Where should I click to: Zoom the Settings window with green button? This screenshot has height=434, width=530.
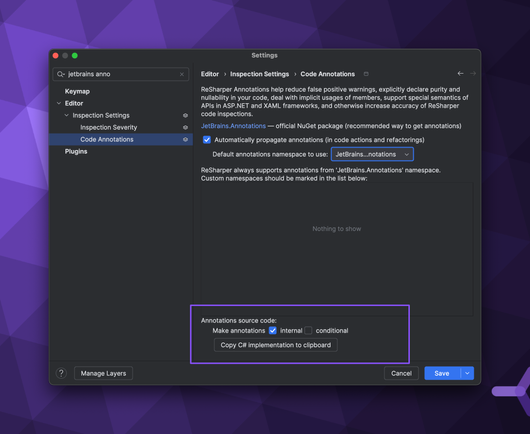75,55
